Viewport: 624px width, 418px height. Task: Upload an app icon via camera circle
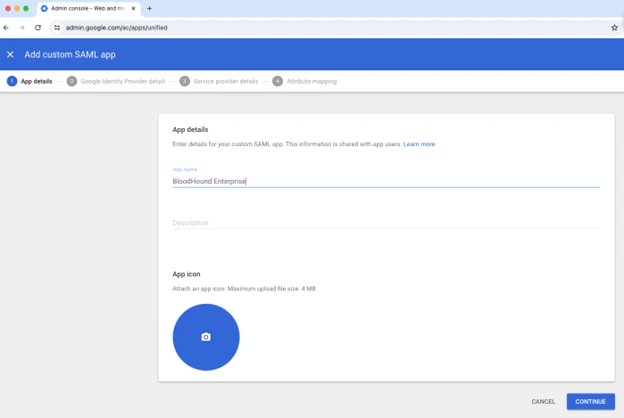click(206, 337)
